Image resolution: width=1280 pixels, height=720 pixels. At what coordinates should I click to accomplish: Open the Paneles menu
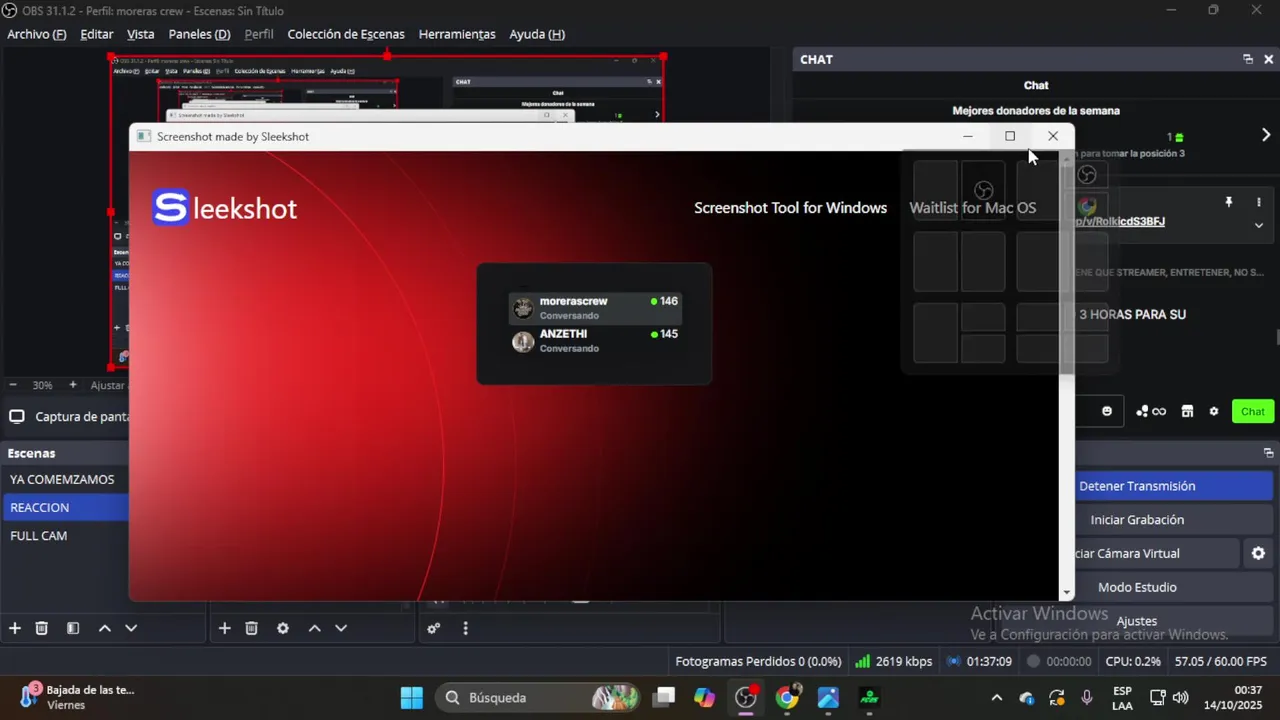coord(199,34)
